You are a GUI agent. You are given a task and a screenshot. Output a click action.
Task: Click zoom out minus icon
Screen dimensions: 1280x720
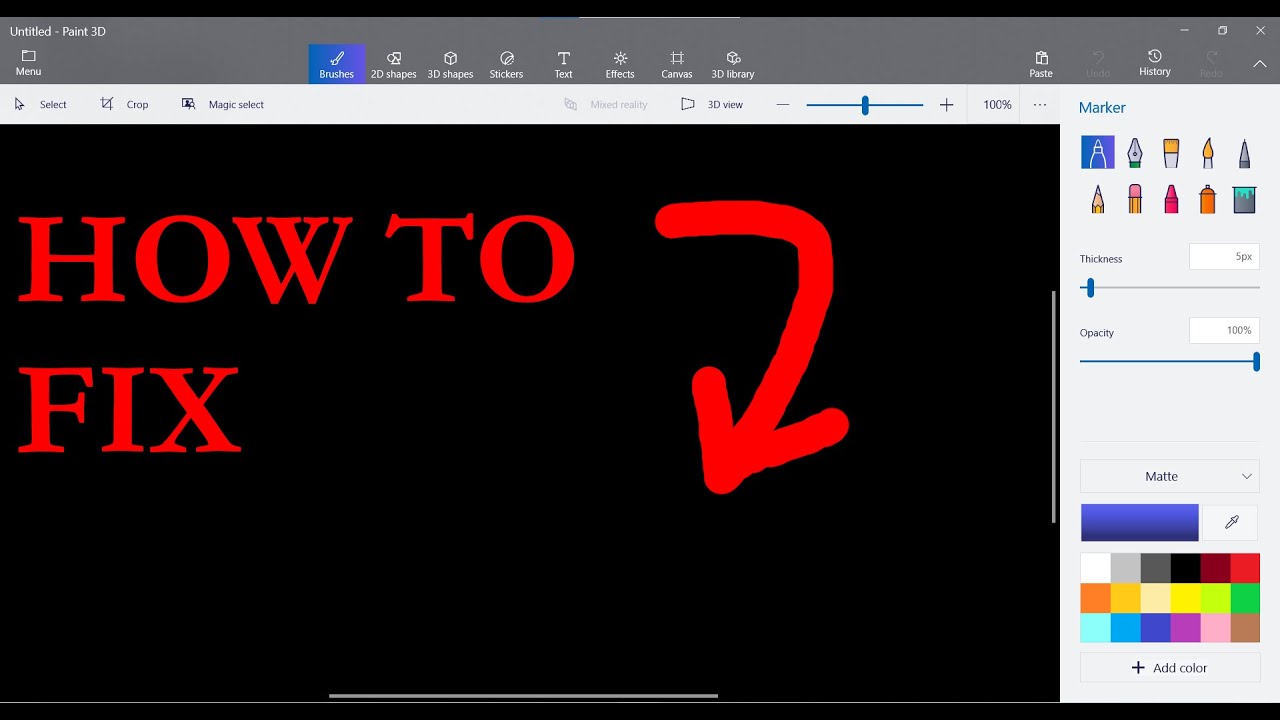783,104
